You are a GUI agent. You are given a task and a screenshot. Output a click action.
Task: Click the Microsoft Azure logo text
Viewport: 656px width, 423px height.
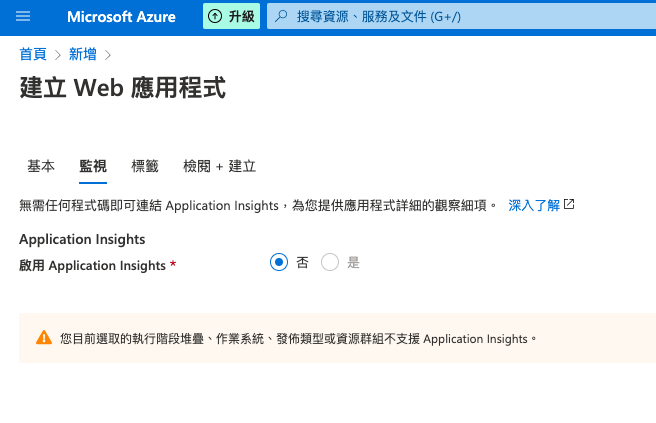[121, 17]
